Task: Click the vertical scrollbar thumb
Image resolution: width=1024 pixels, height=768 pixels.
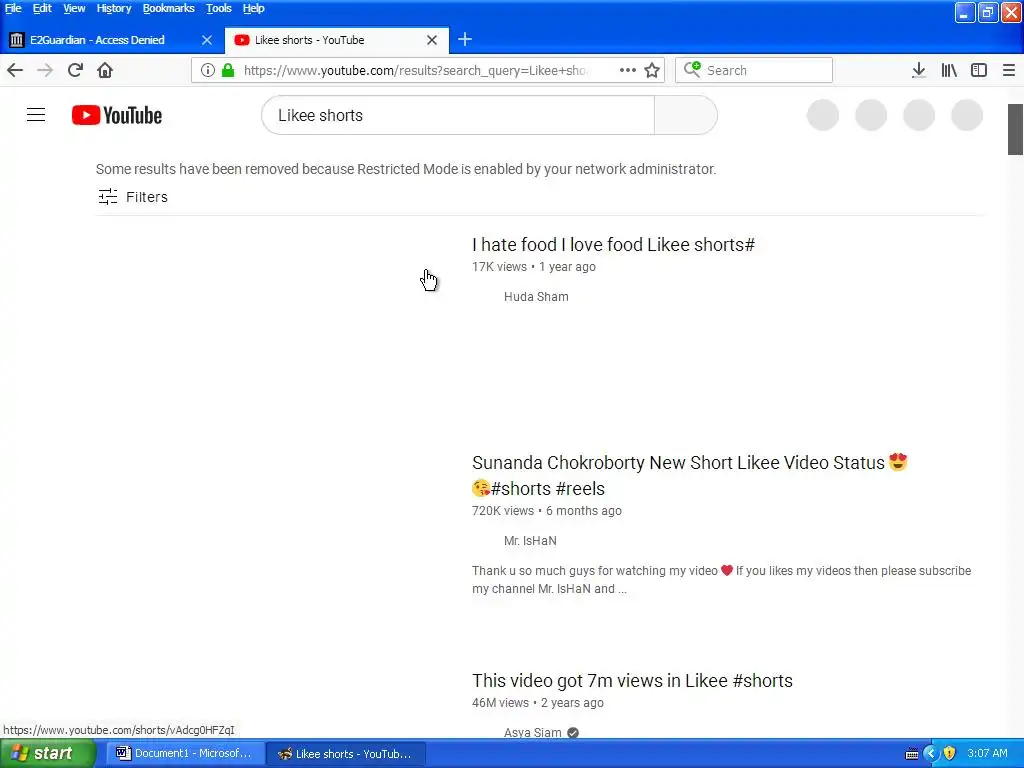Action: tap(1015, 129)
